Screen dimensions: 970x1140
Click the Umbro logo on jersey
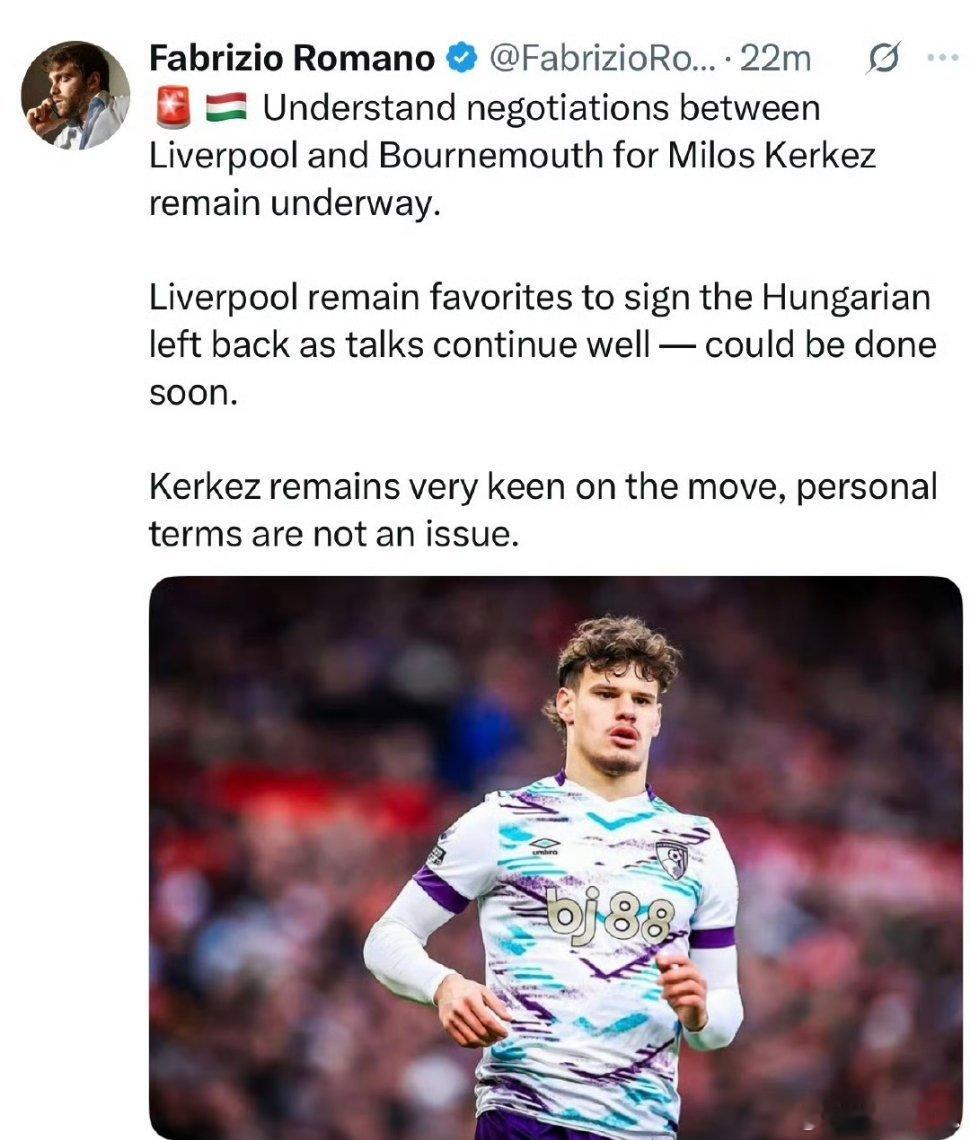coord(545,846)
